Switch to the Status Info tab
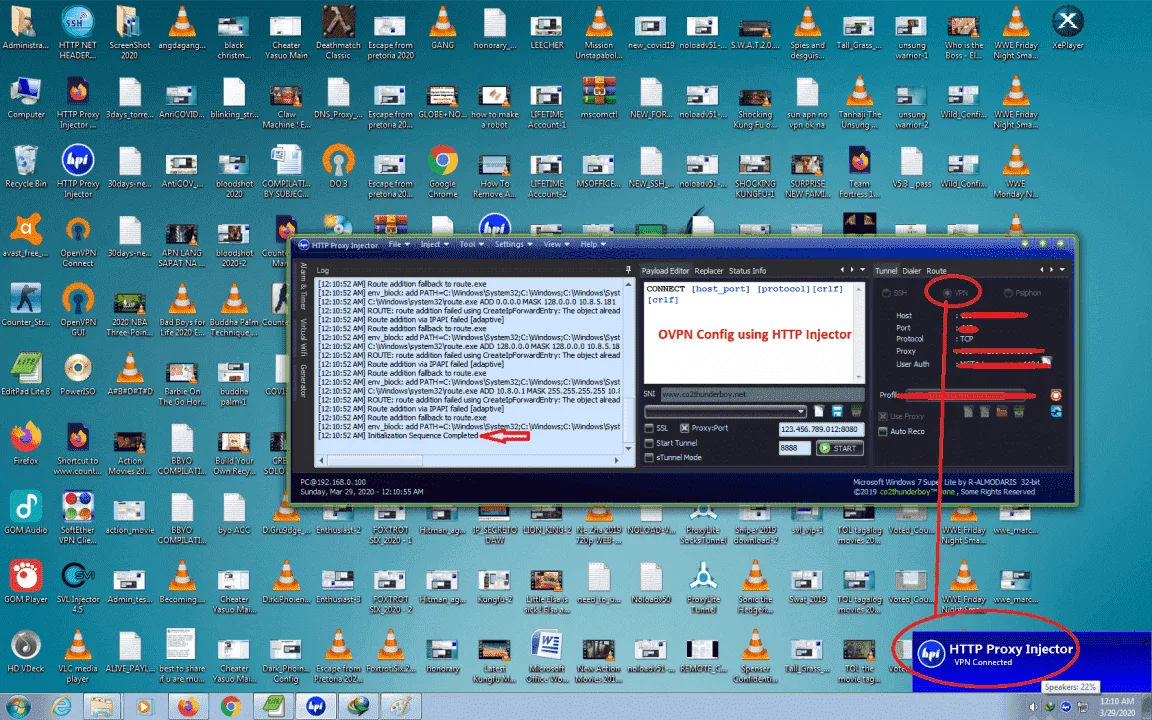 (x=747, y=271)
